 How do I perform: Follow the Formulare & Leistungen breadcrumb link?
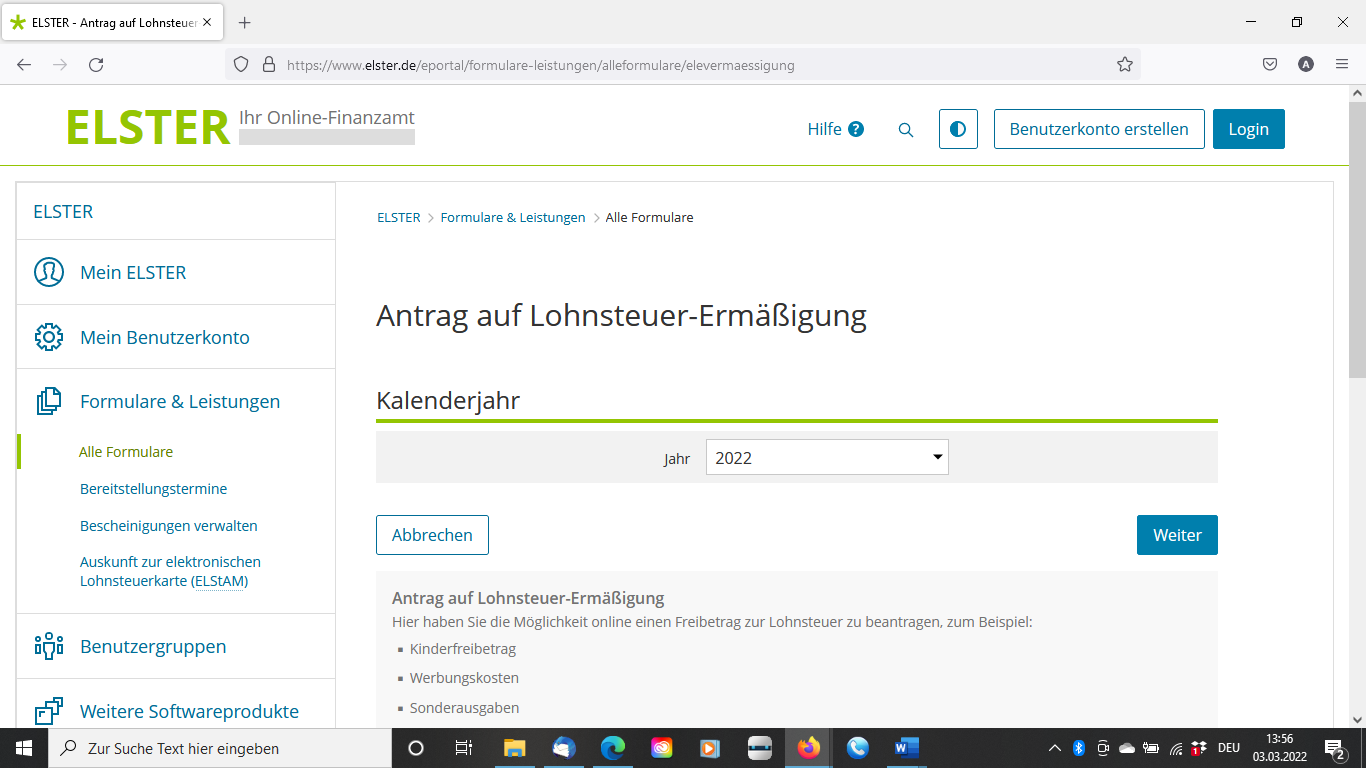point(513,217)
